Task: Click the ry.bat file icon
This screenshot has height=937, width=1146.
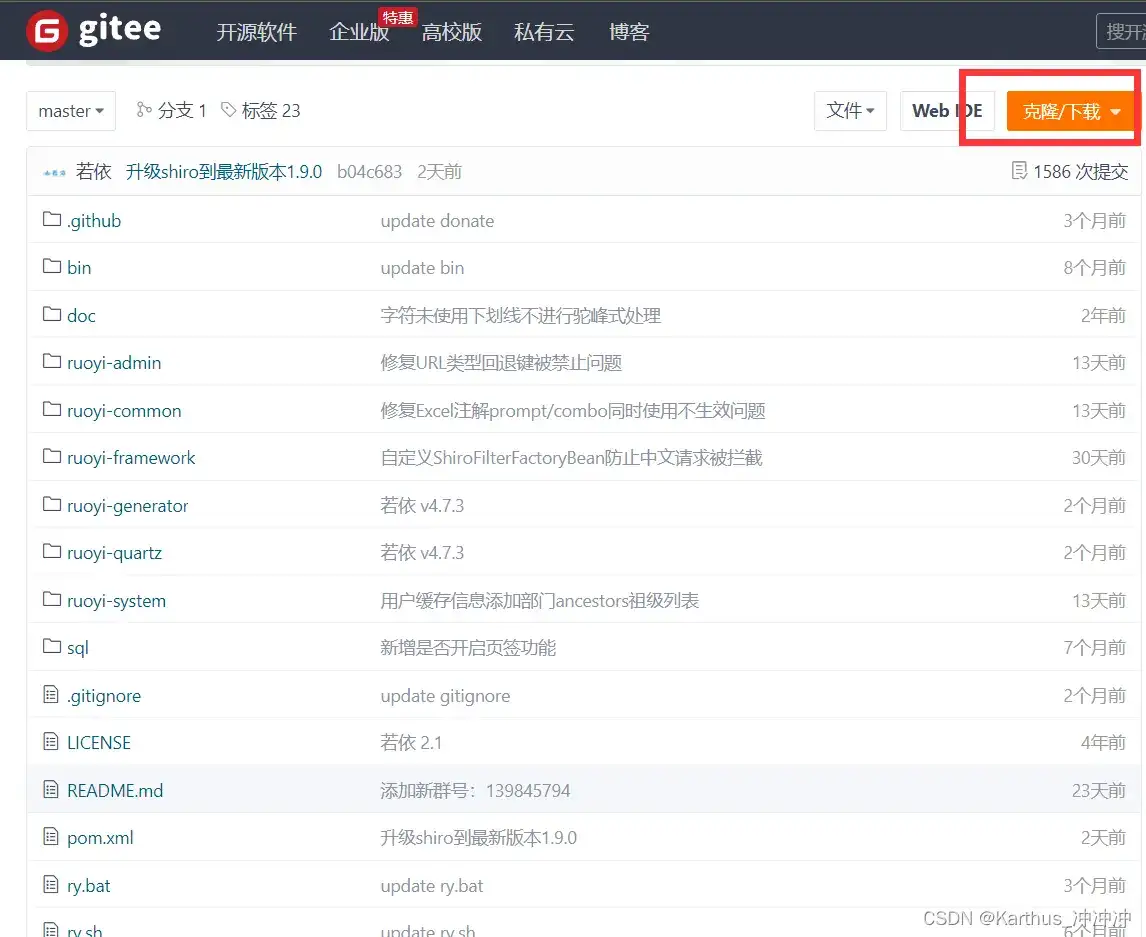Action: tap(50, 884)
